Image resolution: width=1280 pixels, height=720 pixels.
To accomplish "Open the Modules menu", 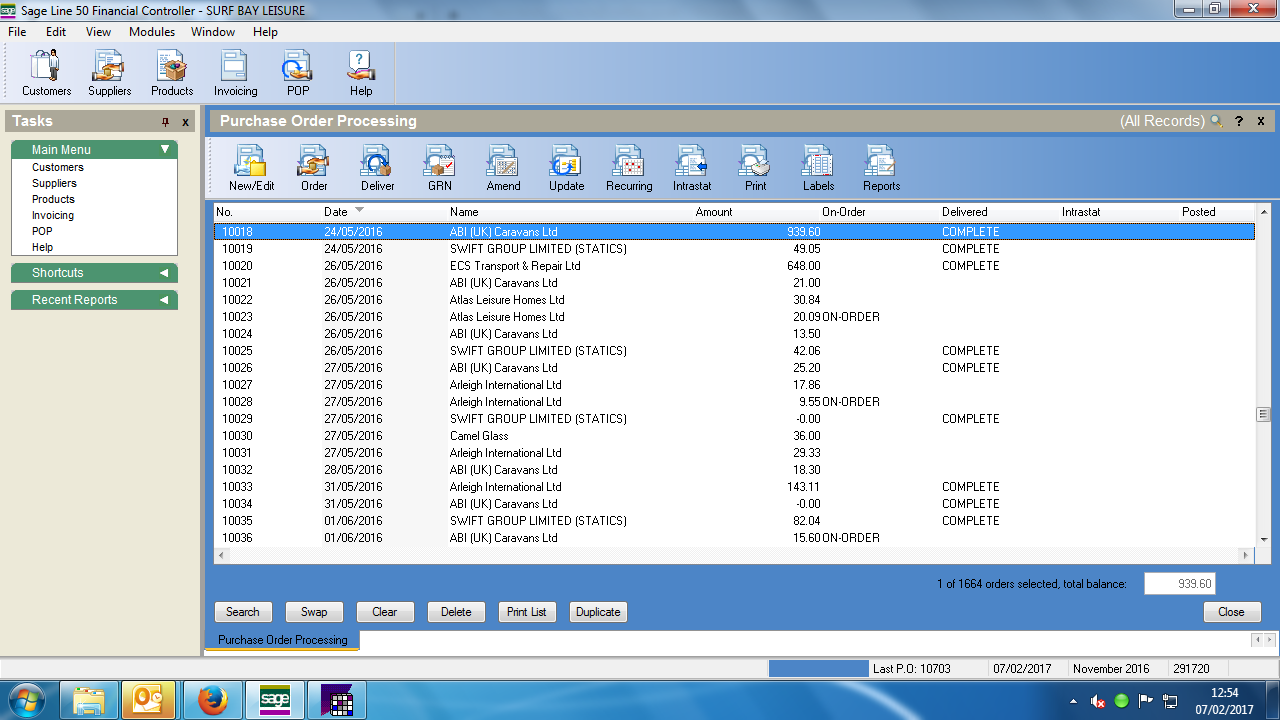I will click(152, 32).
